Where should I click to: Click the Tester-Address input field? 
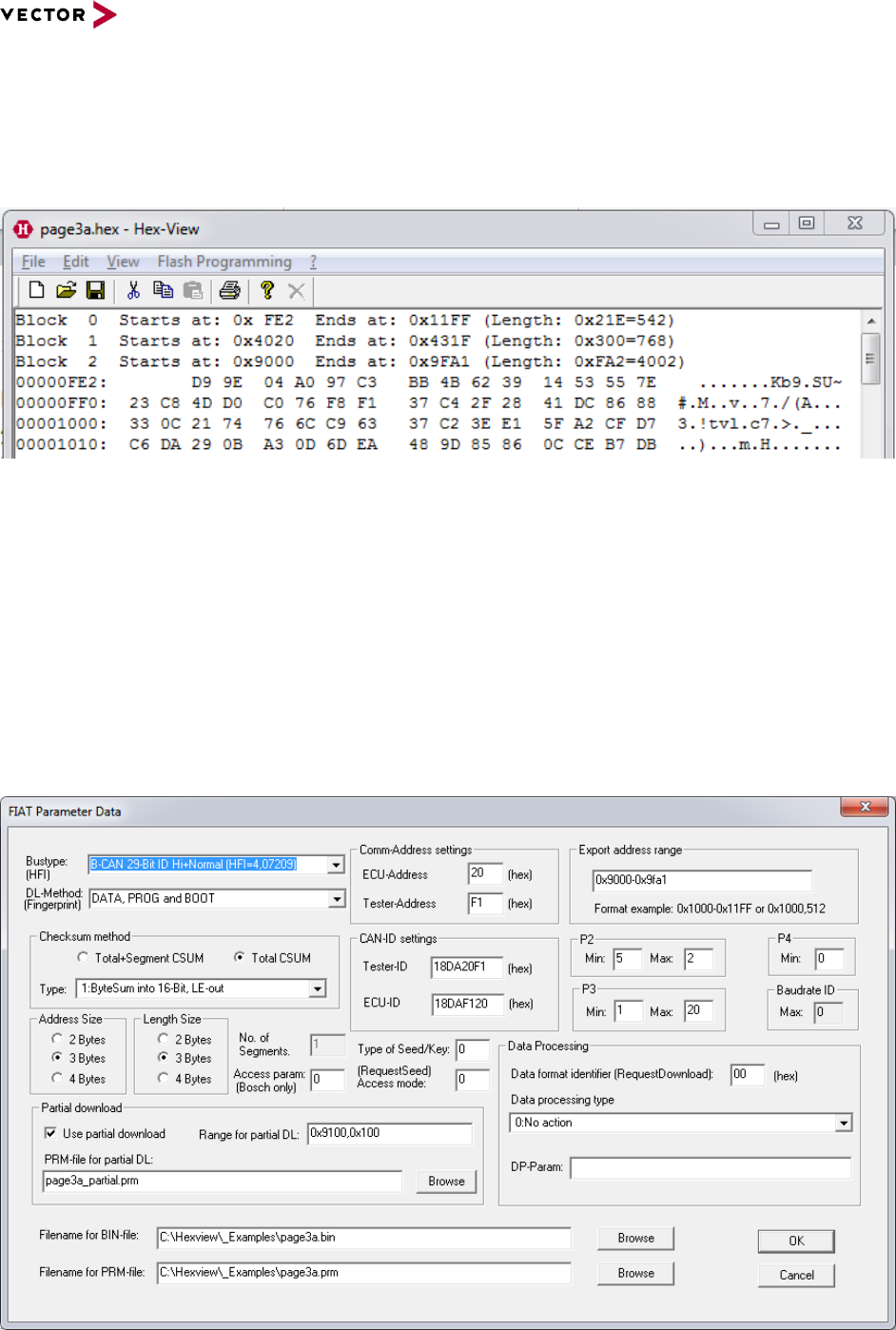(485, 903)
